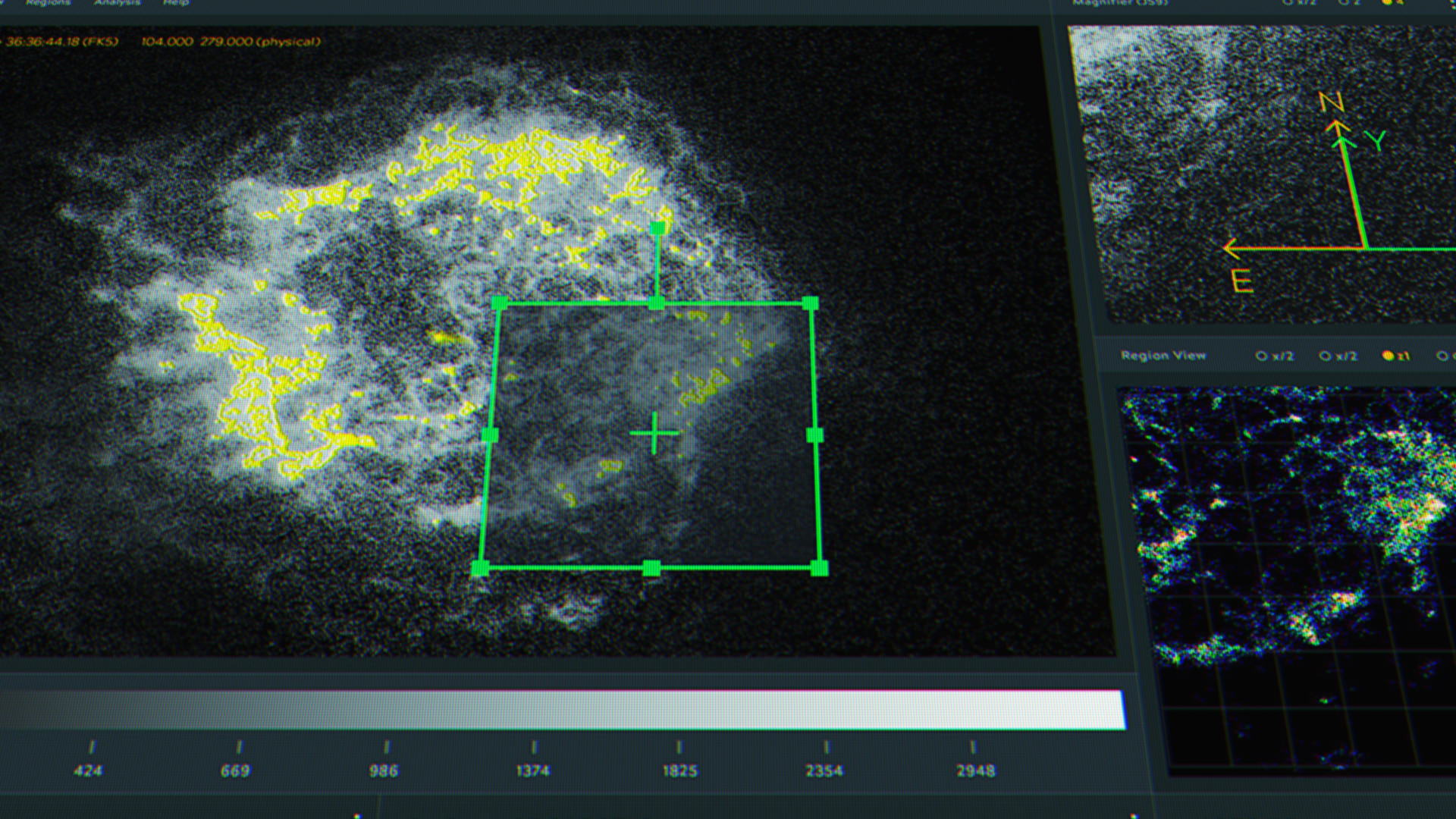The image size is (1456, 819).
Task: Click the physical coordinates readout text
Action: pyautogui.click(x=231, y=42)
